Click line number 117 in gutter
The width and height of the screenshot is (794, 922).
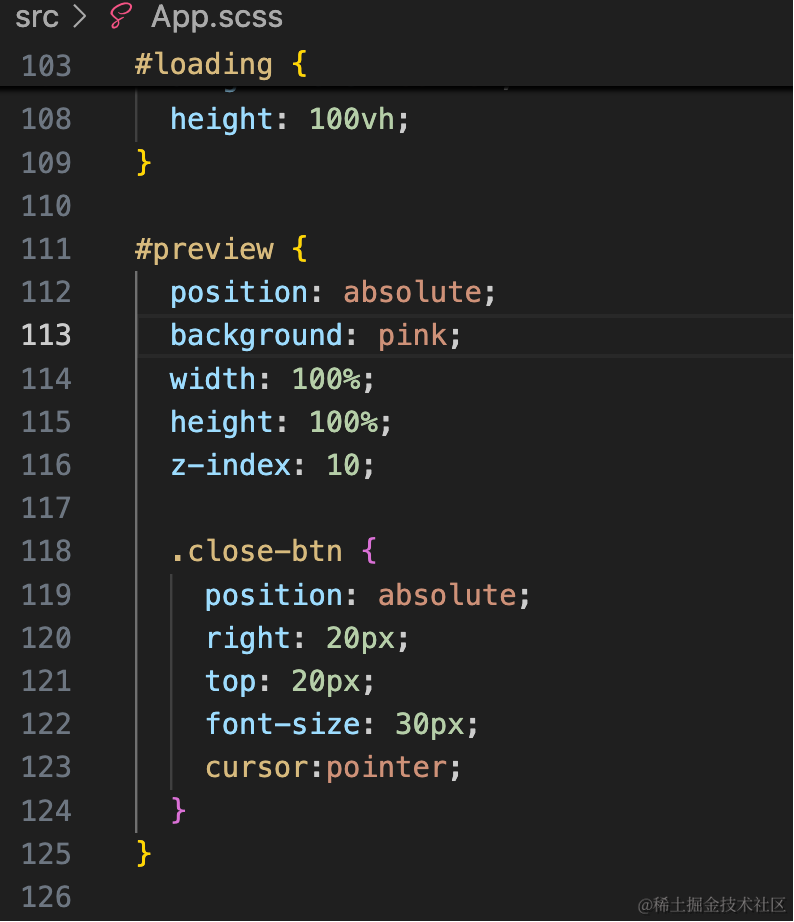[46, 508]
